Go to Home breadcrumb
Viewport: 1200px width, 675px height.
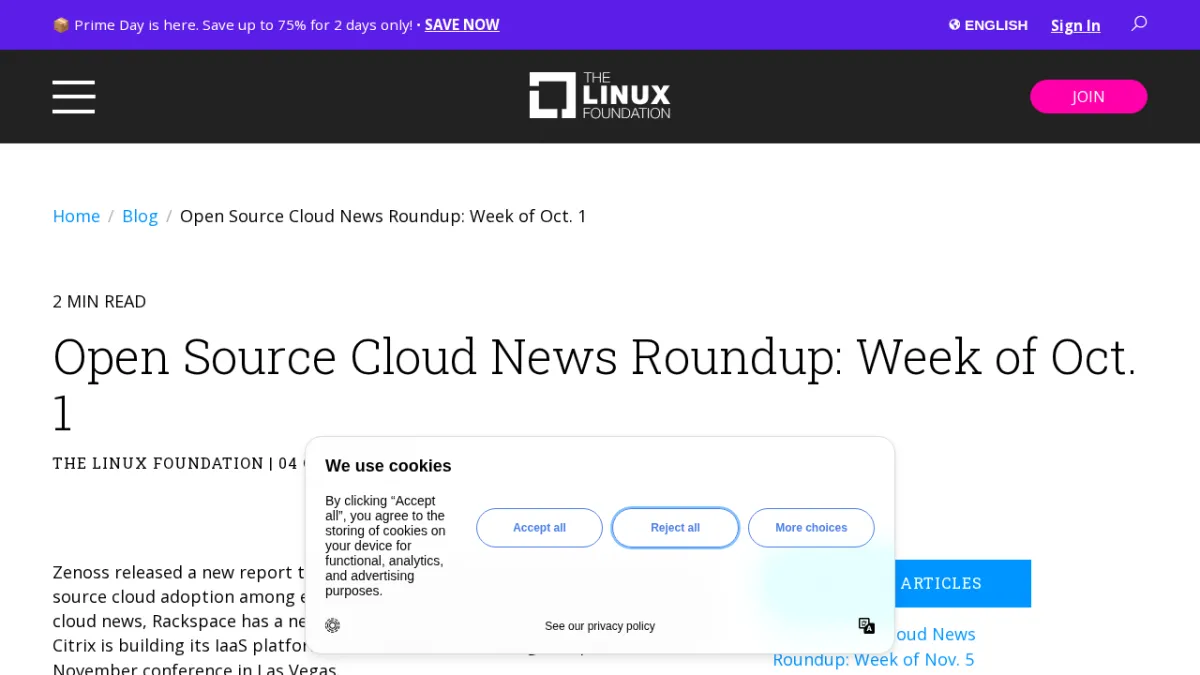coord(76,216)
